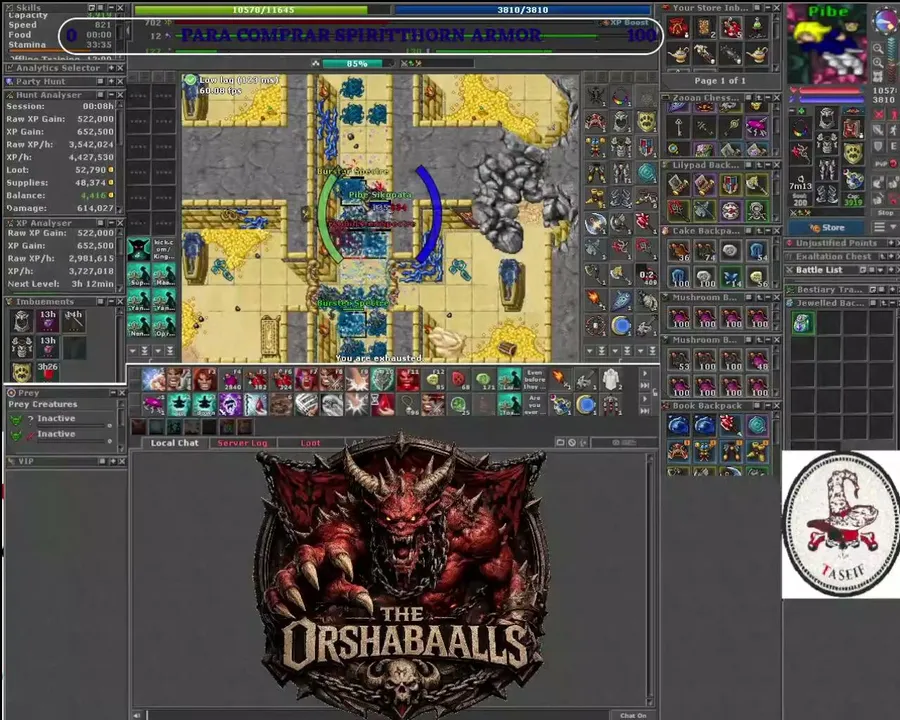Switch to the Local Chat tab
Image resolution: width=900 pixels, height=720 pixels.
pos(174,443)
